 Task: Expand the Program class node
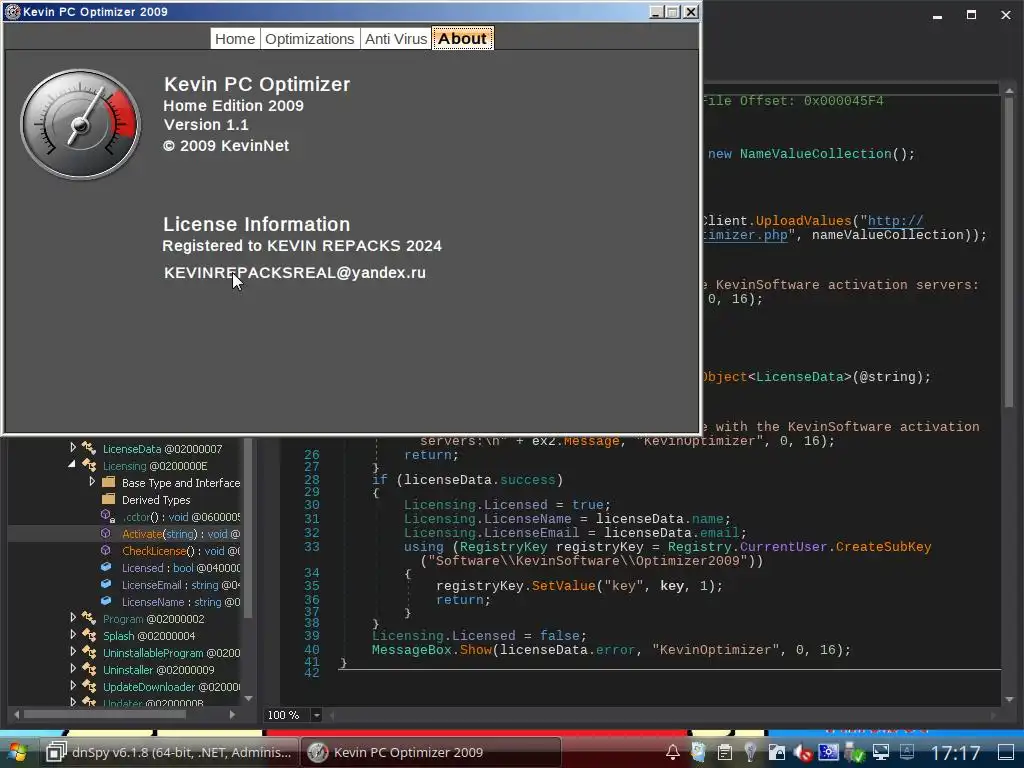(73, 618)
